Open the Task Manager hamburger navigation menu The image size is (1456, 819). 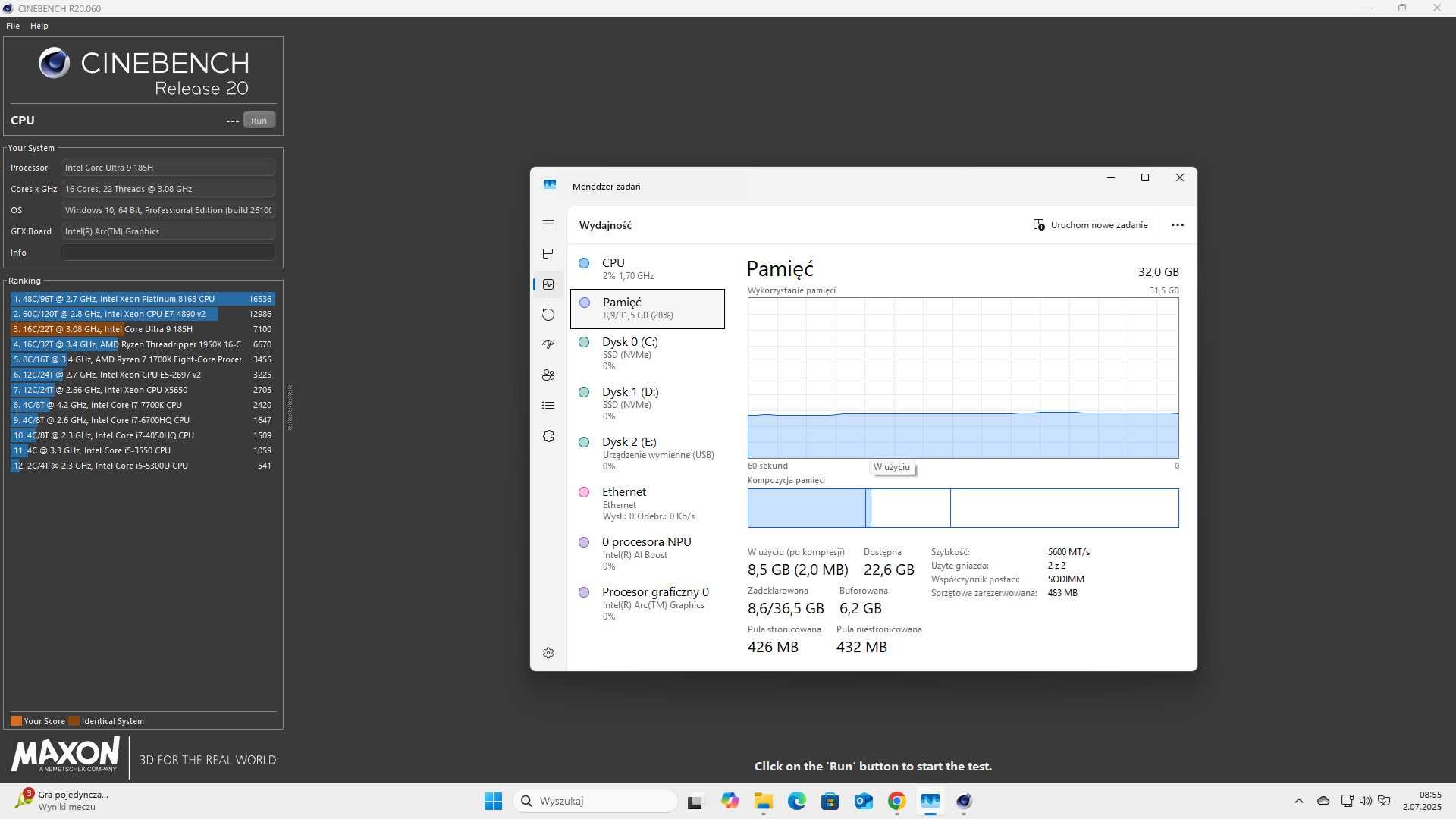click(x=548, y=224)
